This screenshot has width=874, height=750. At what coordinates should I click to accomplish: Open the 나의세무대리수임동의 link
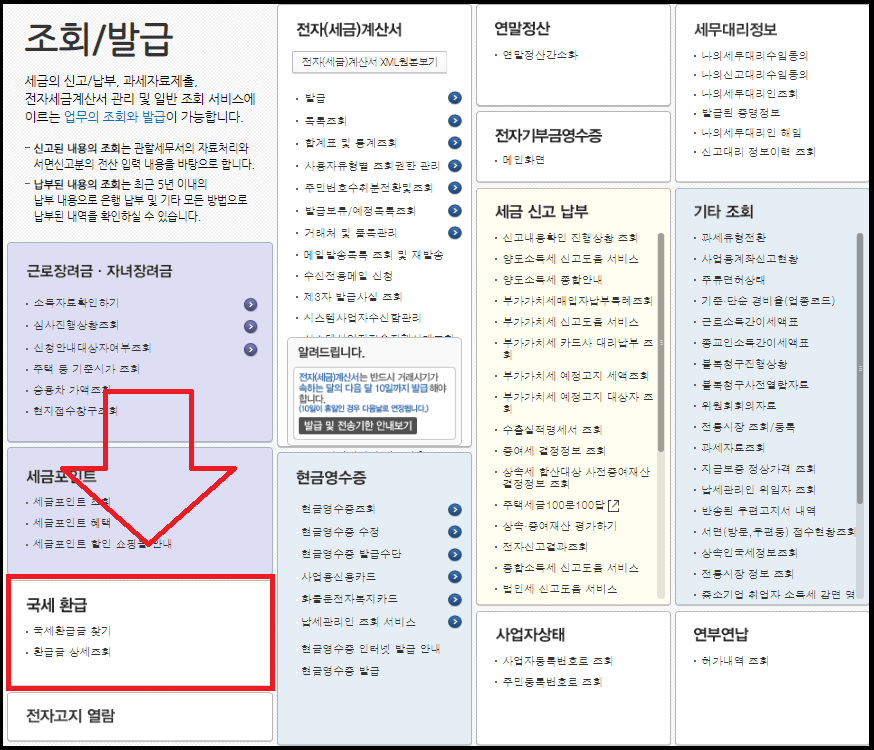pyautogui.click(x=755, y=55)
